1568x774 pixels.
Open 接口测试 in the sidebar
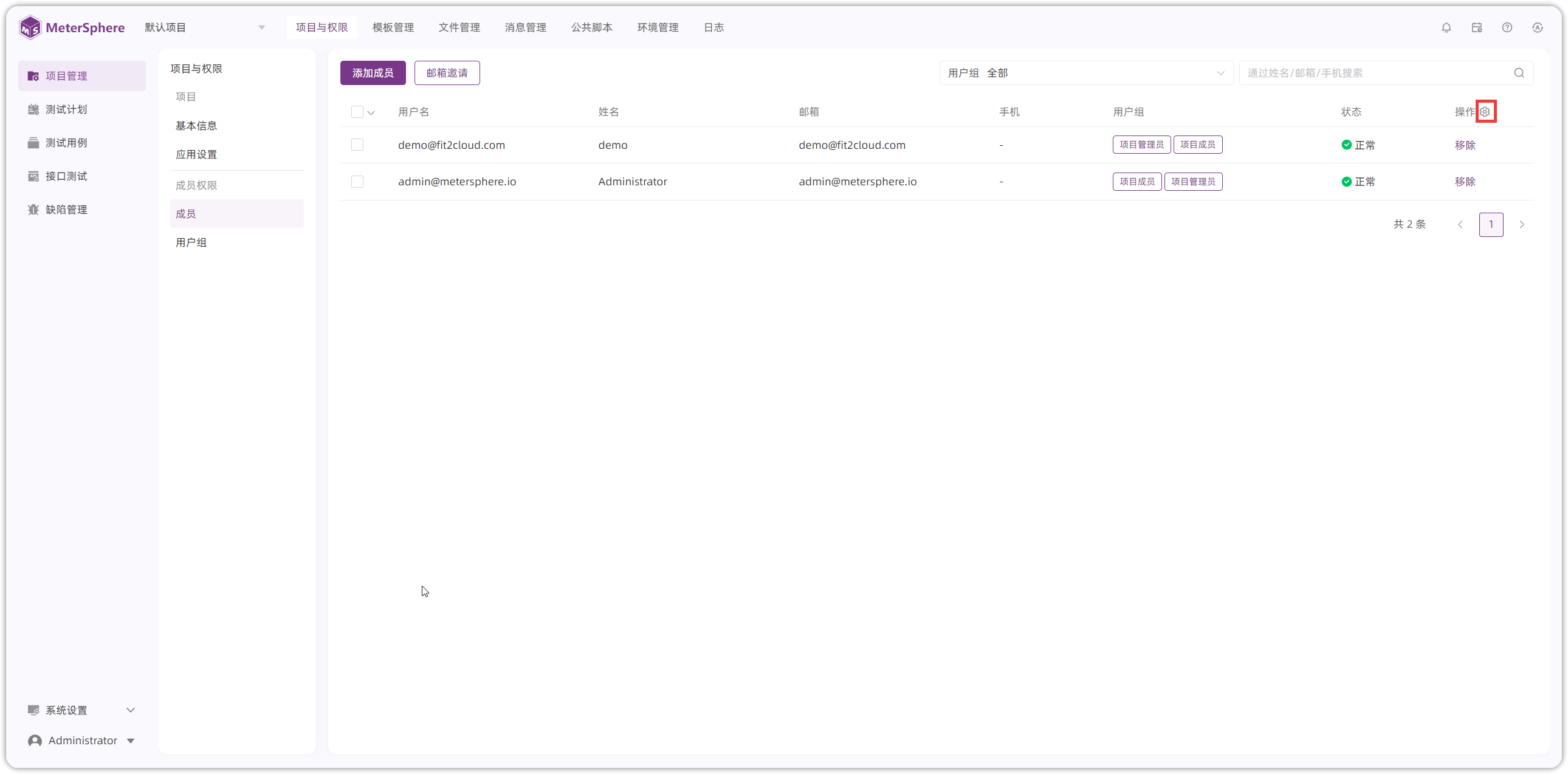point(81,176)
